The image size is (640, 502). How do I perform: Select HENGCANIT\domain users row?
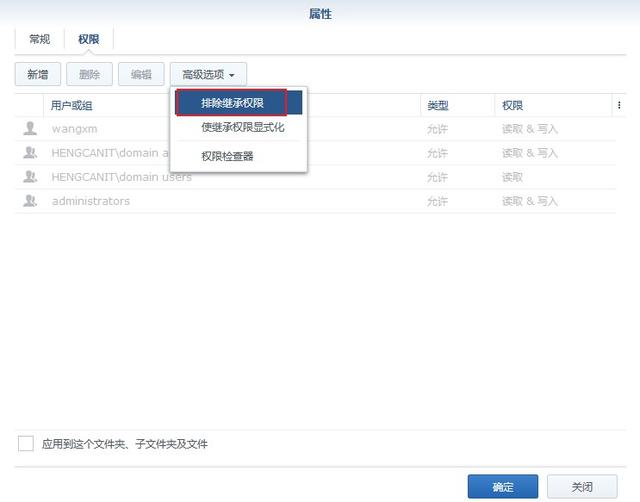315,177
